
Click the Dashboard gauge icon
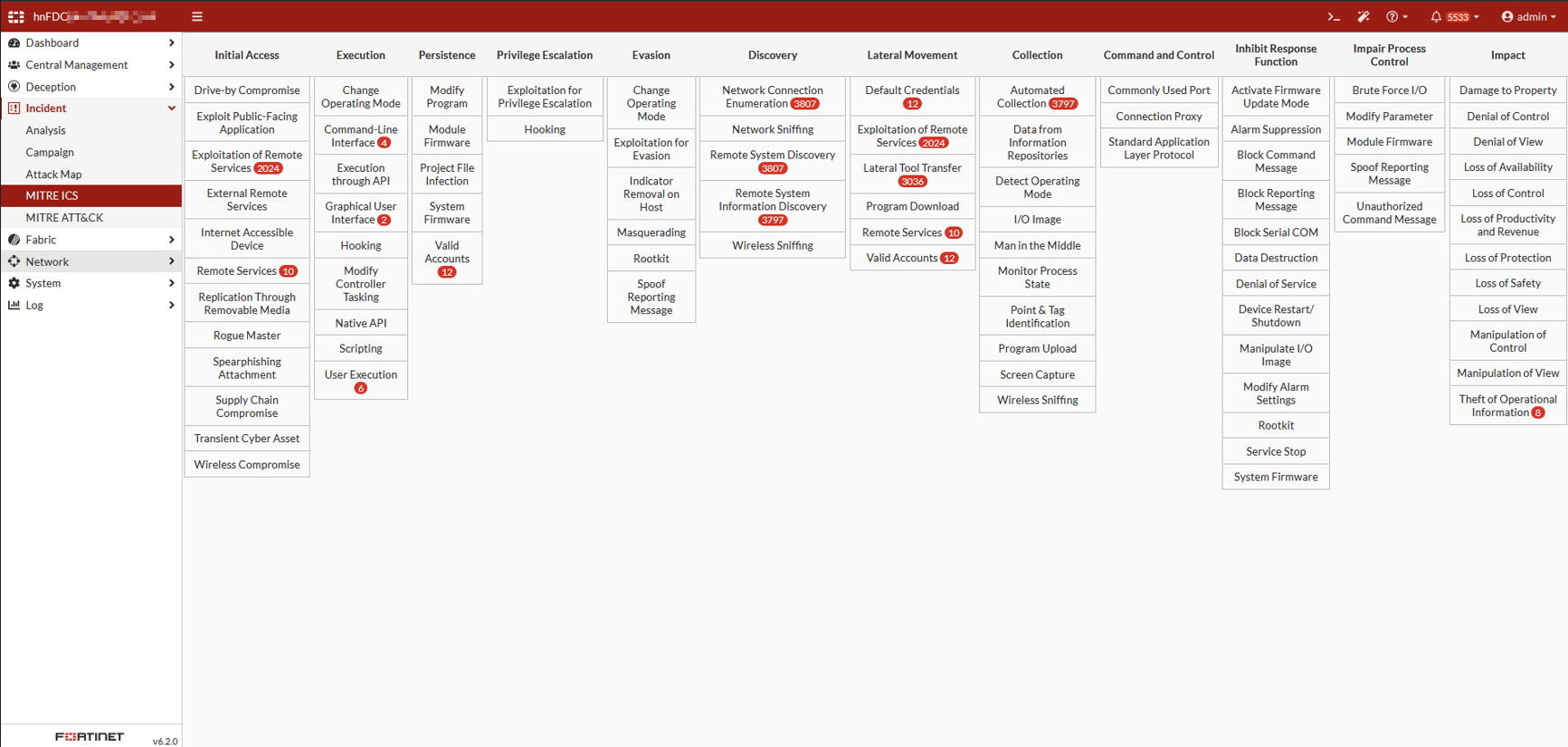coord(14,43)
